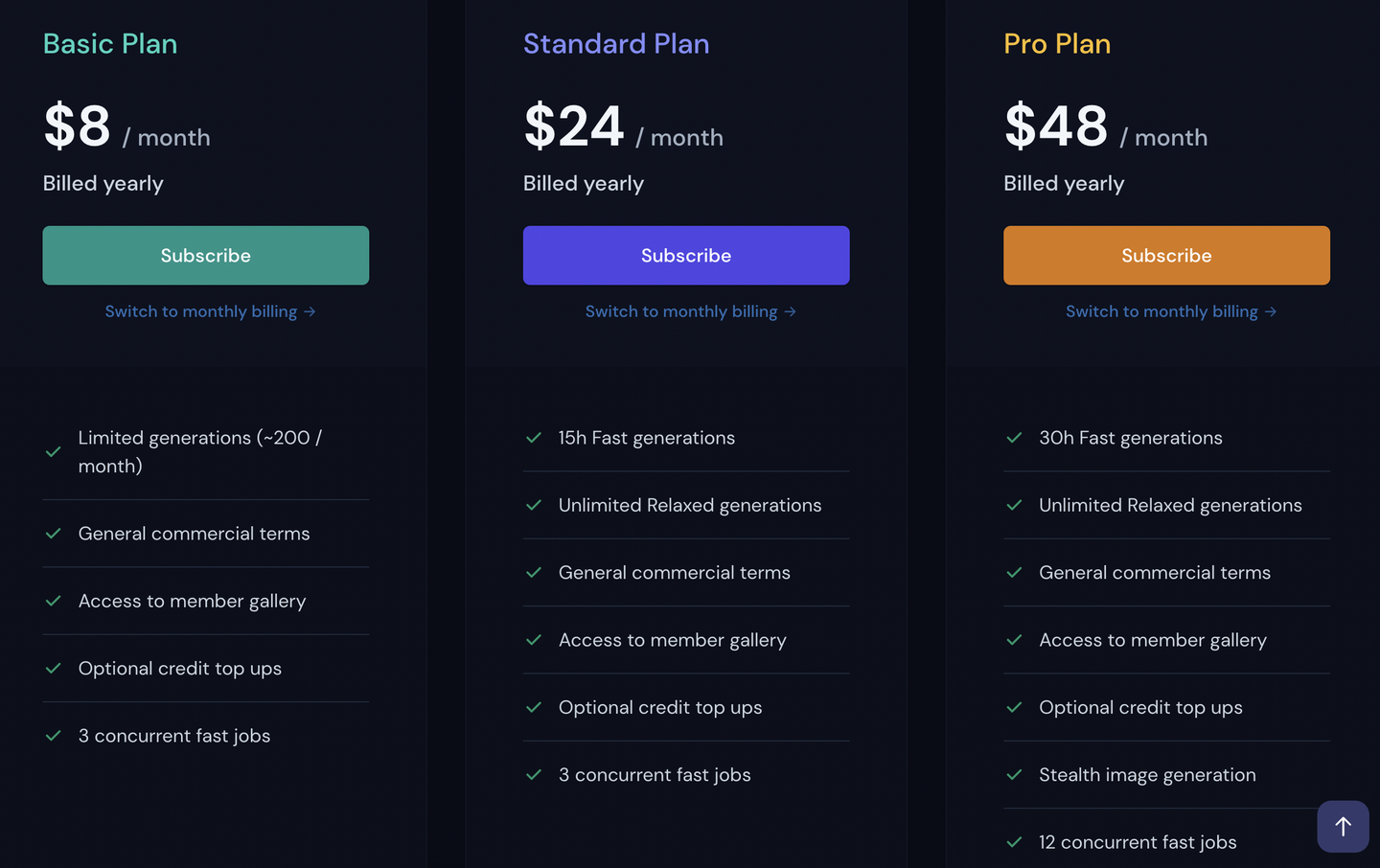The width and height of the screenshot is (1380, 868).
Task: Click Unlimited Relaxed generations under Standard Plan
Action: tap(690, 505)
